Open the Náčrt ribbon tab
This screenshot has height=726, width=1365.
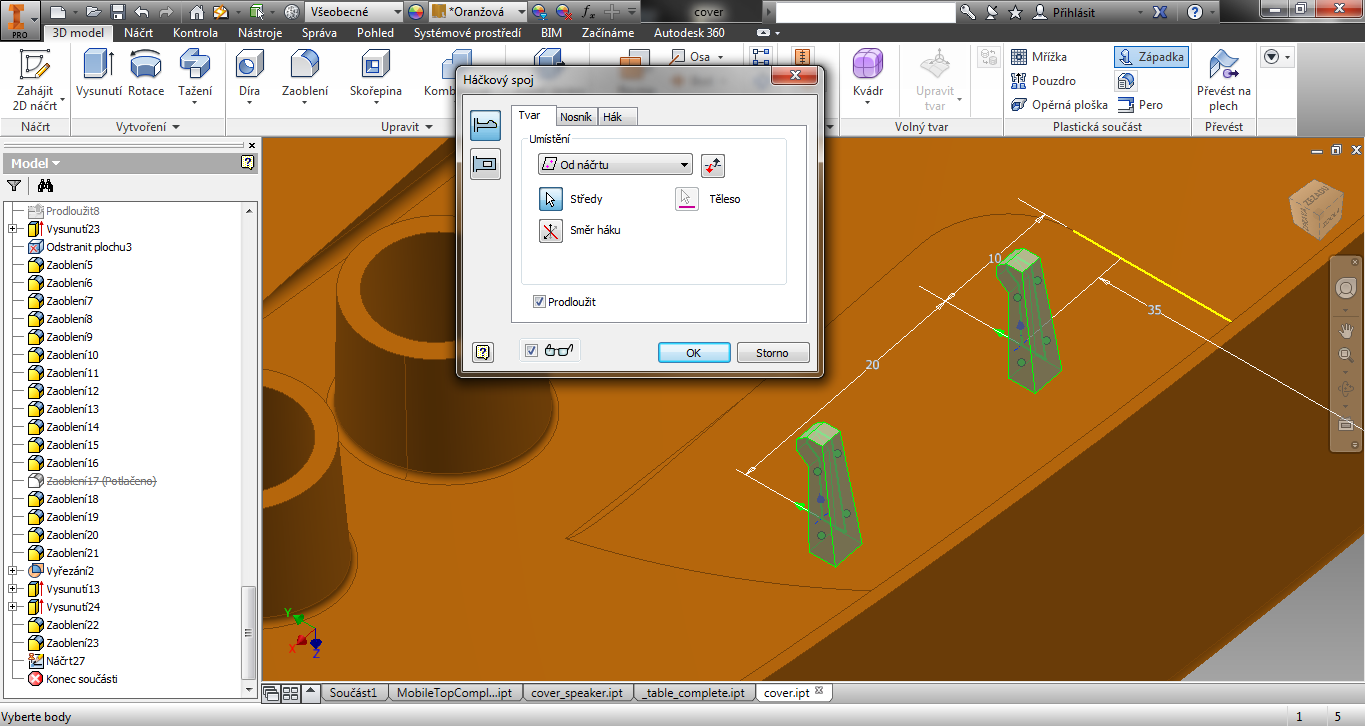pos(138,33)
